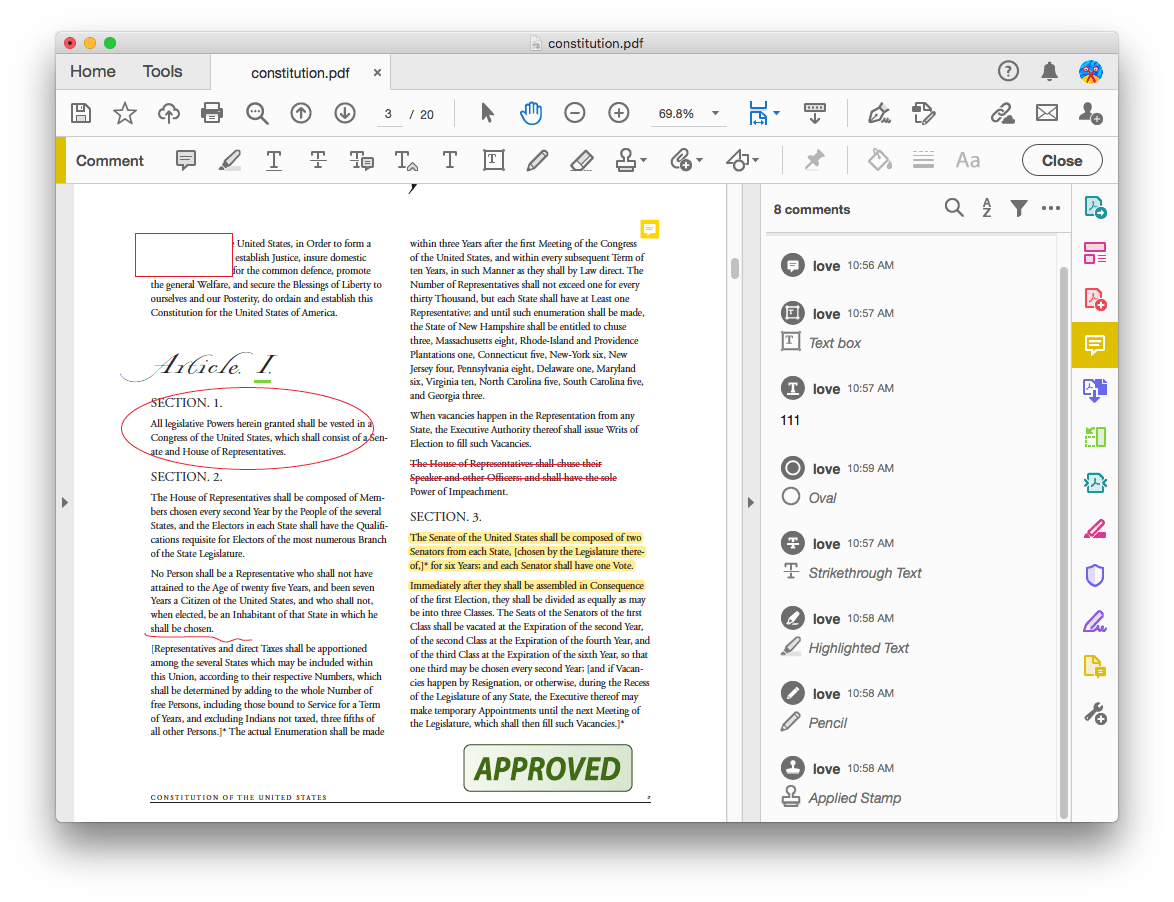Select the Eraser tool
The width and height of the screenshot is (1174, 902).
click(581, 159)
